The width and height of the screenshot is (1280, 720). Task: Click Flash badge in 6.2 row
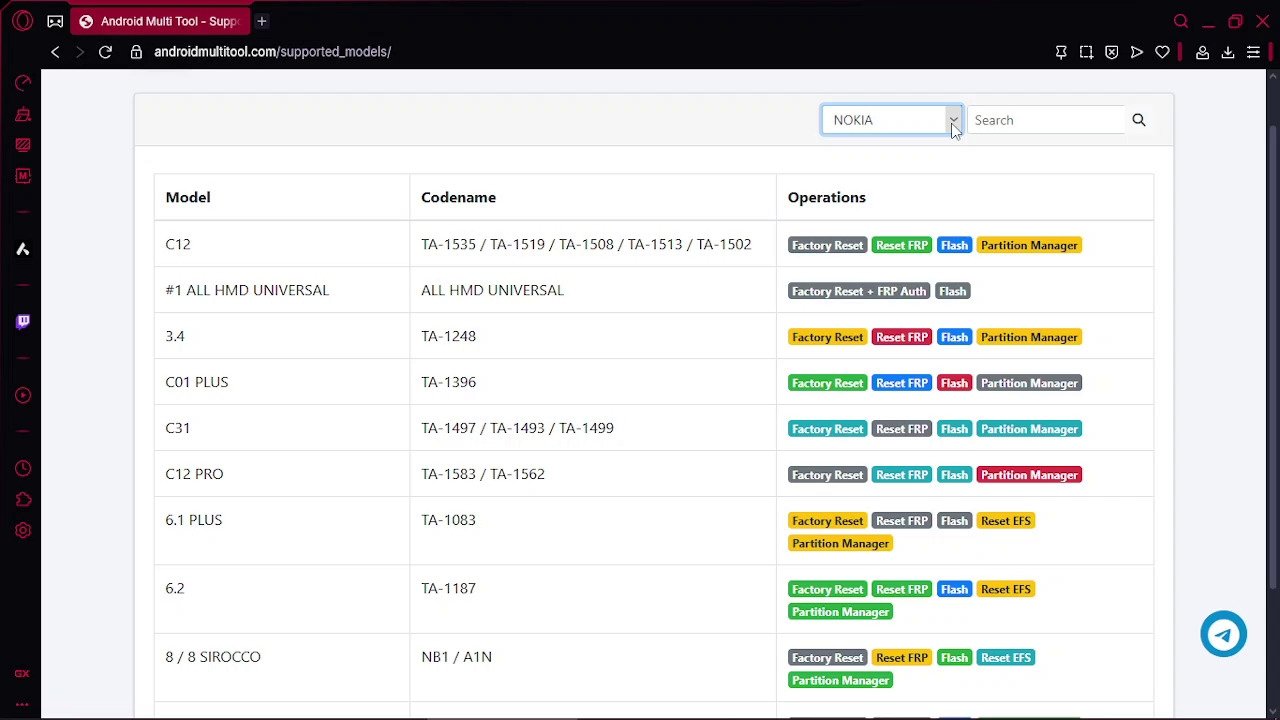pos(954,590)
